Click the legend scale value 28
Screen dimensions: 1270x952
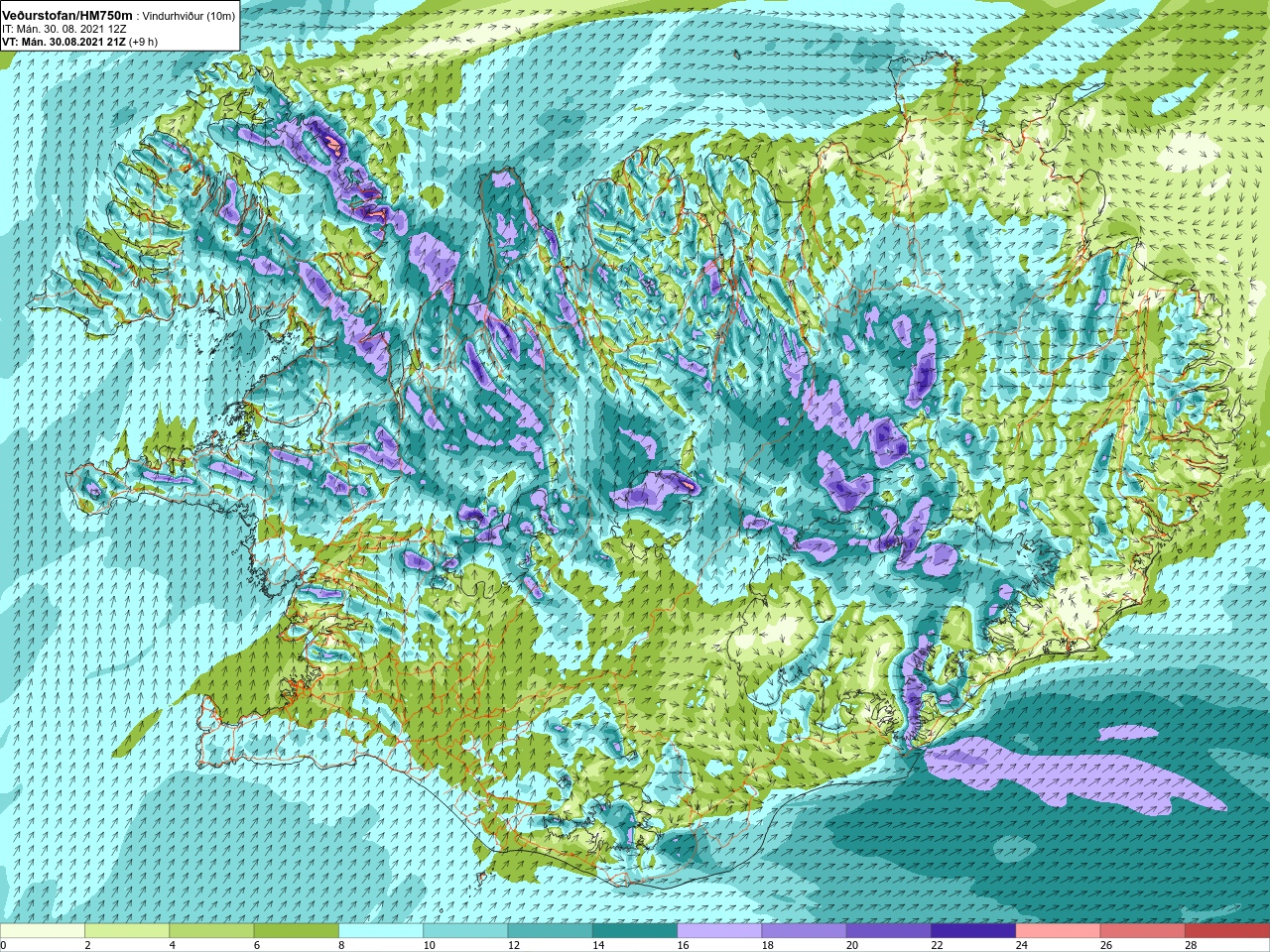pos(1191,946)
